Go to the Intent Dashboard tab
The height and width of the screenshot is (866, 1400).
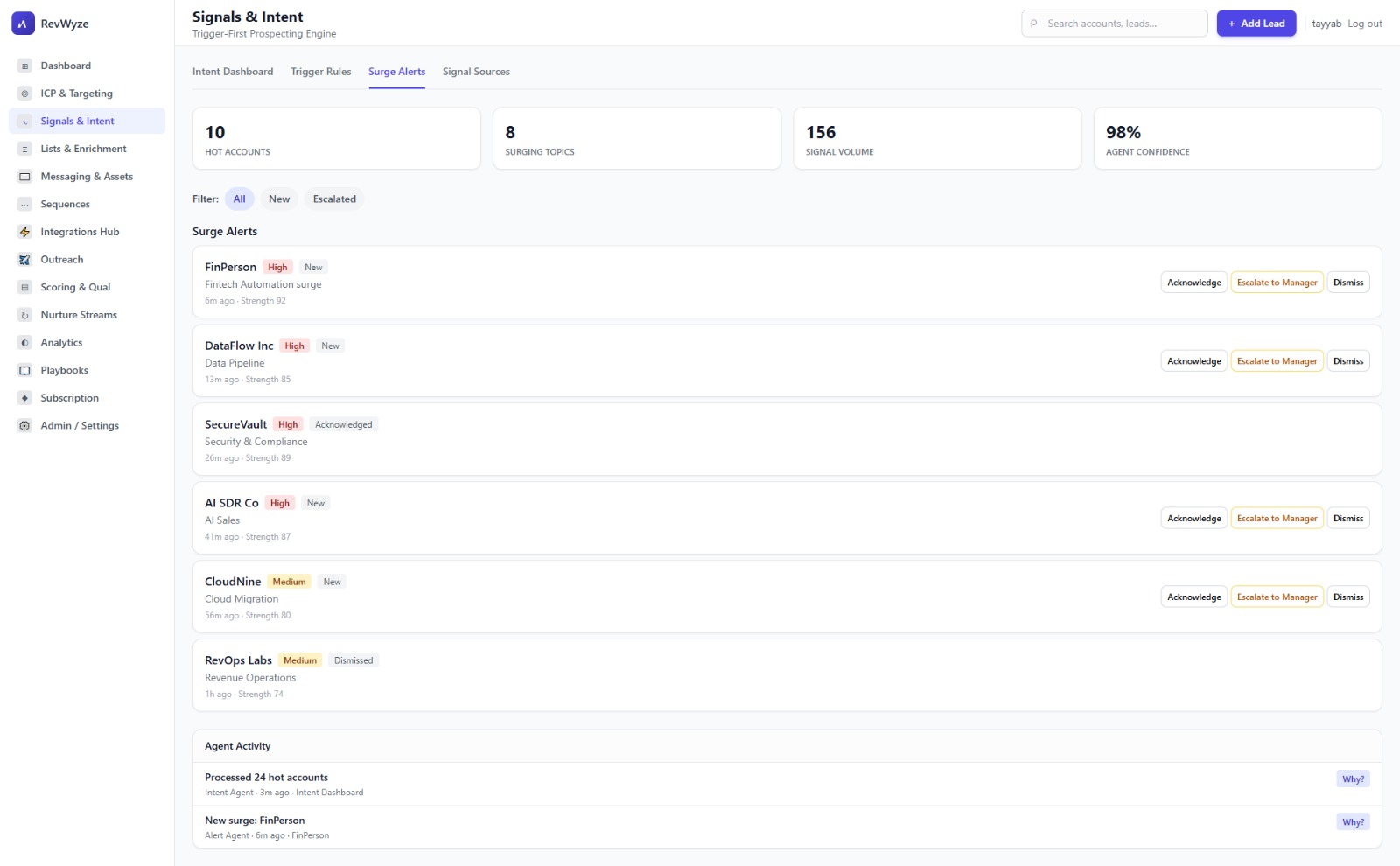coord(233,72)
